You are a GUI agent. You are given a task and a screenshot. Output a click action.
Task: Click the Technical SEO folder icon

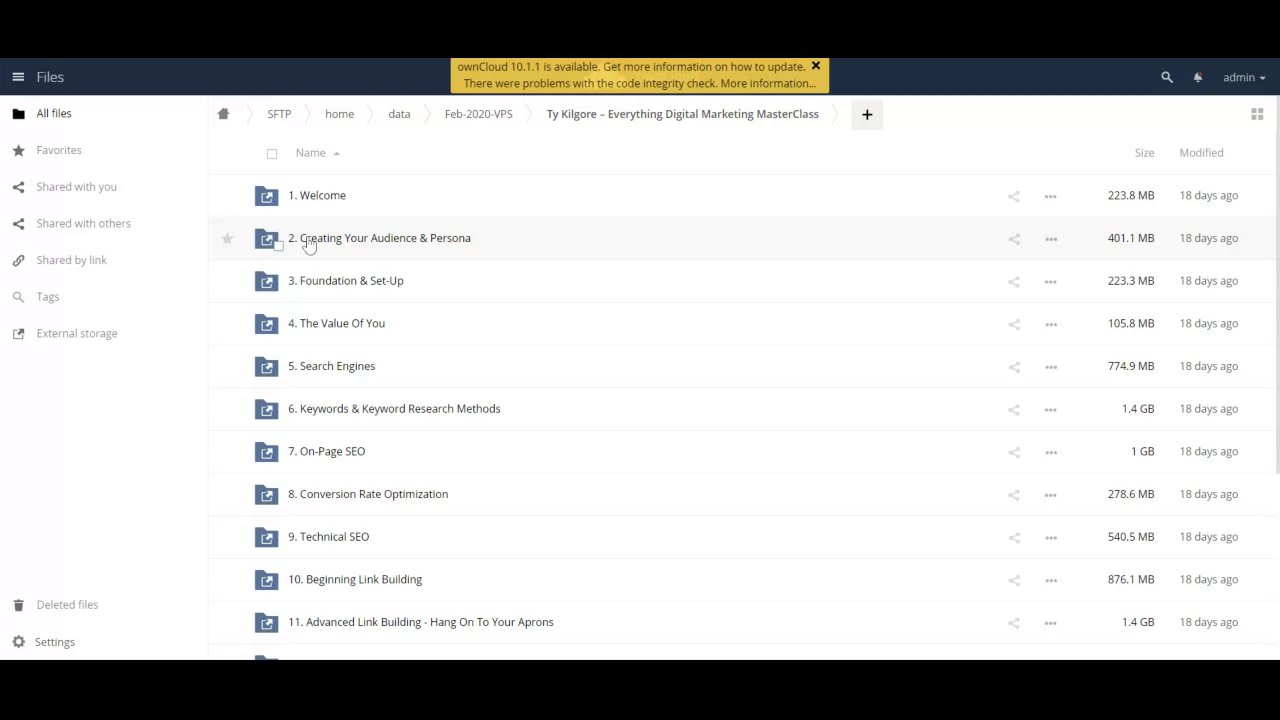coord(266,538)
